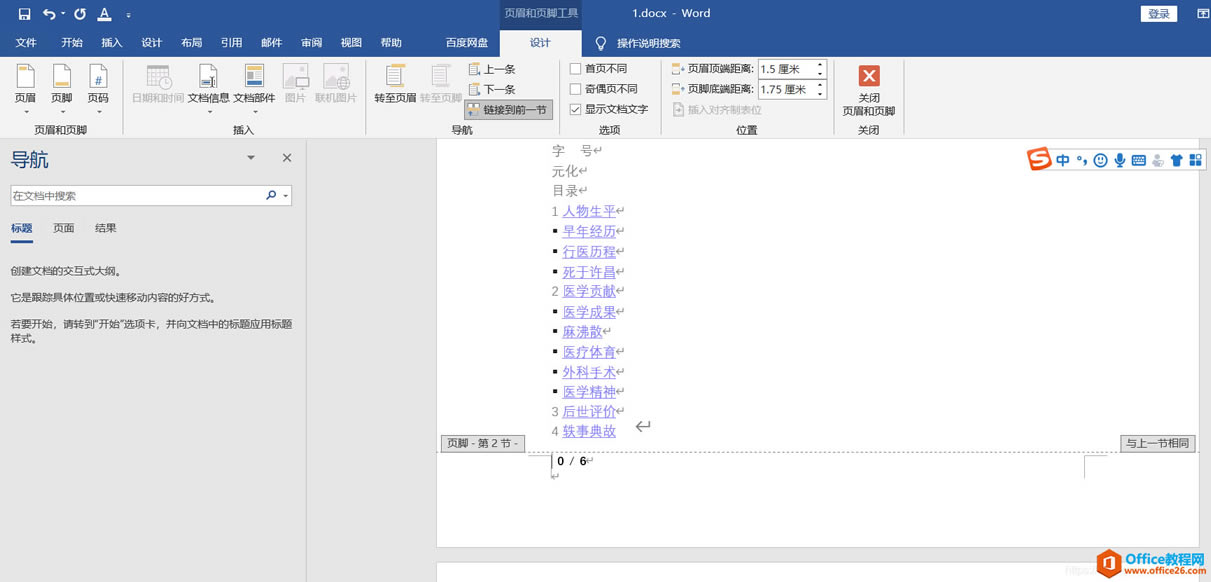
Task: Toggle the Sogou punctuation mode icon
Action: [1081, 160]
